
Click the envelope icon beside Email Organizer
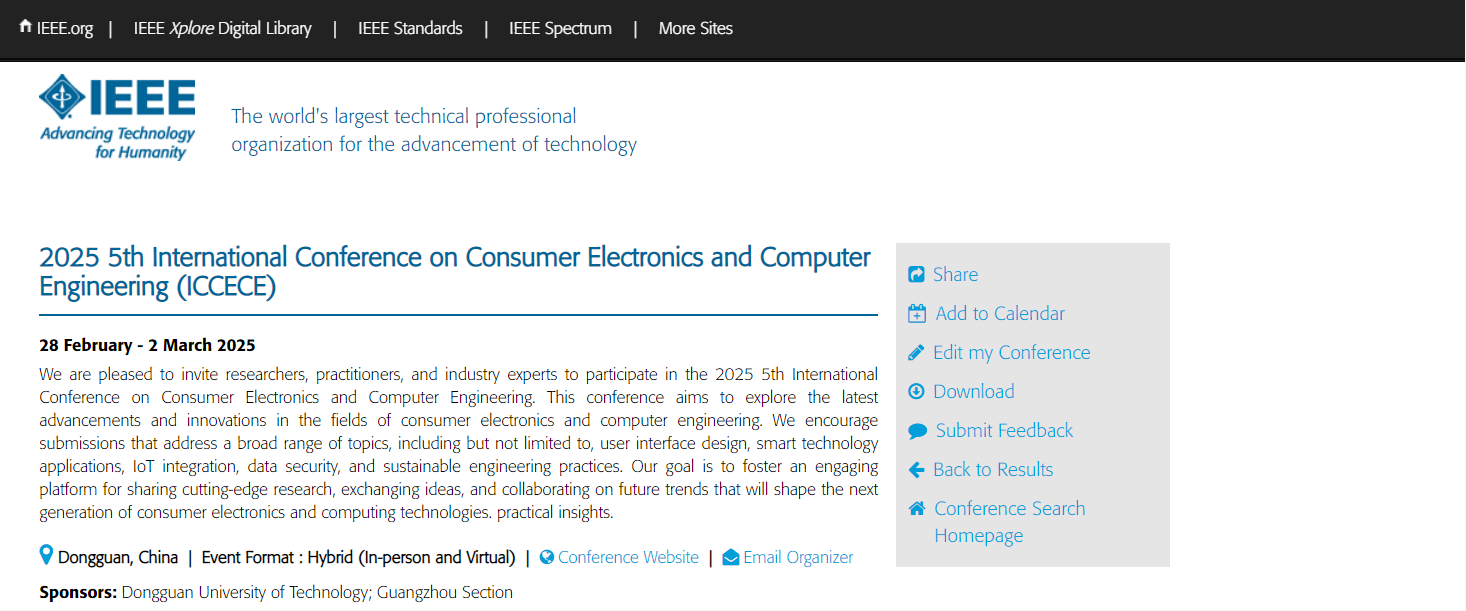click(731, 557)
